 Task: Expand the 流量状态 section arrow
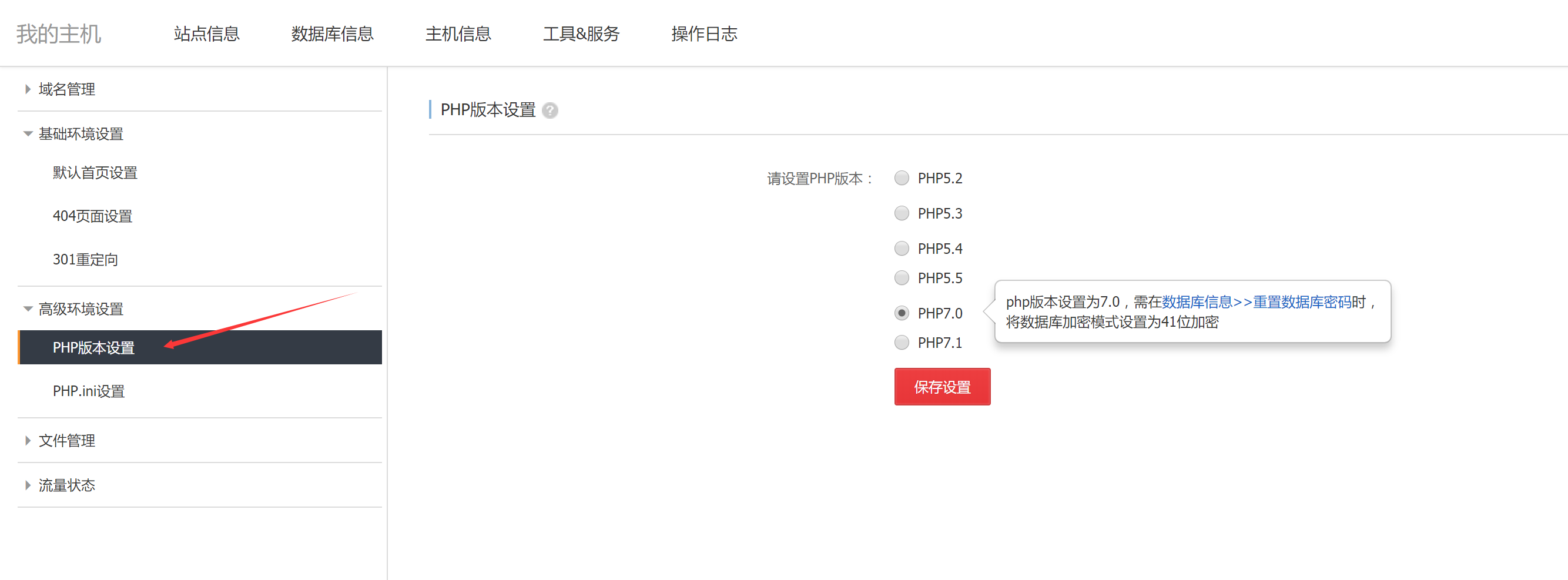28,485
